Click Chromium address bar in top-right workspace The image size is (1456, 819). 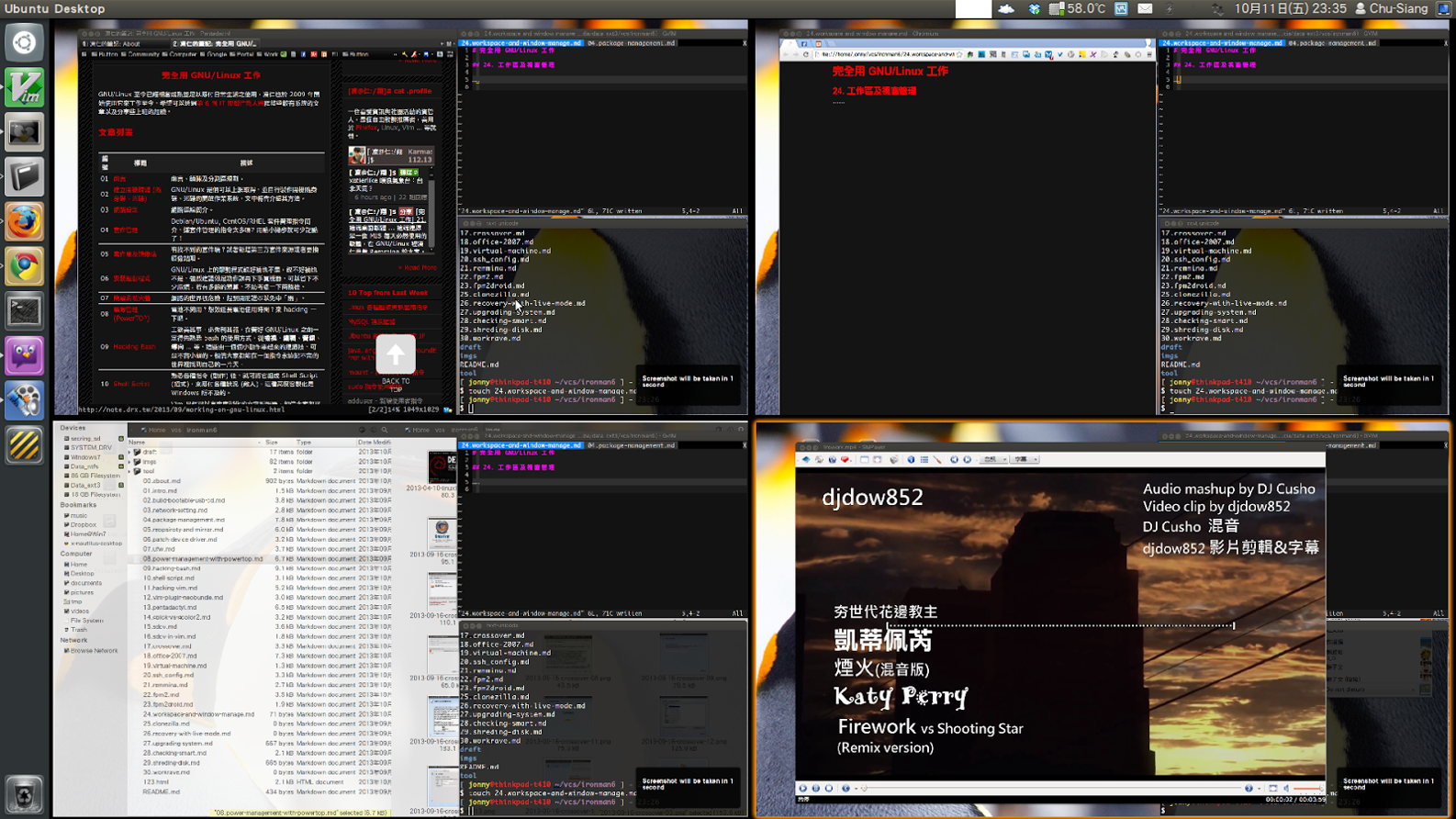click(890, 54)
